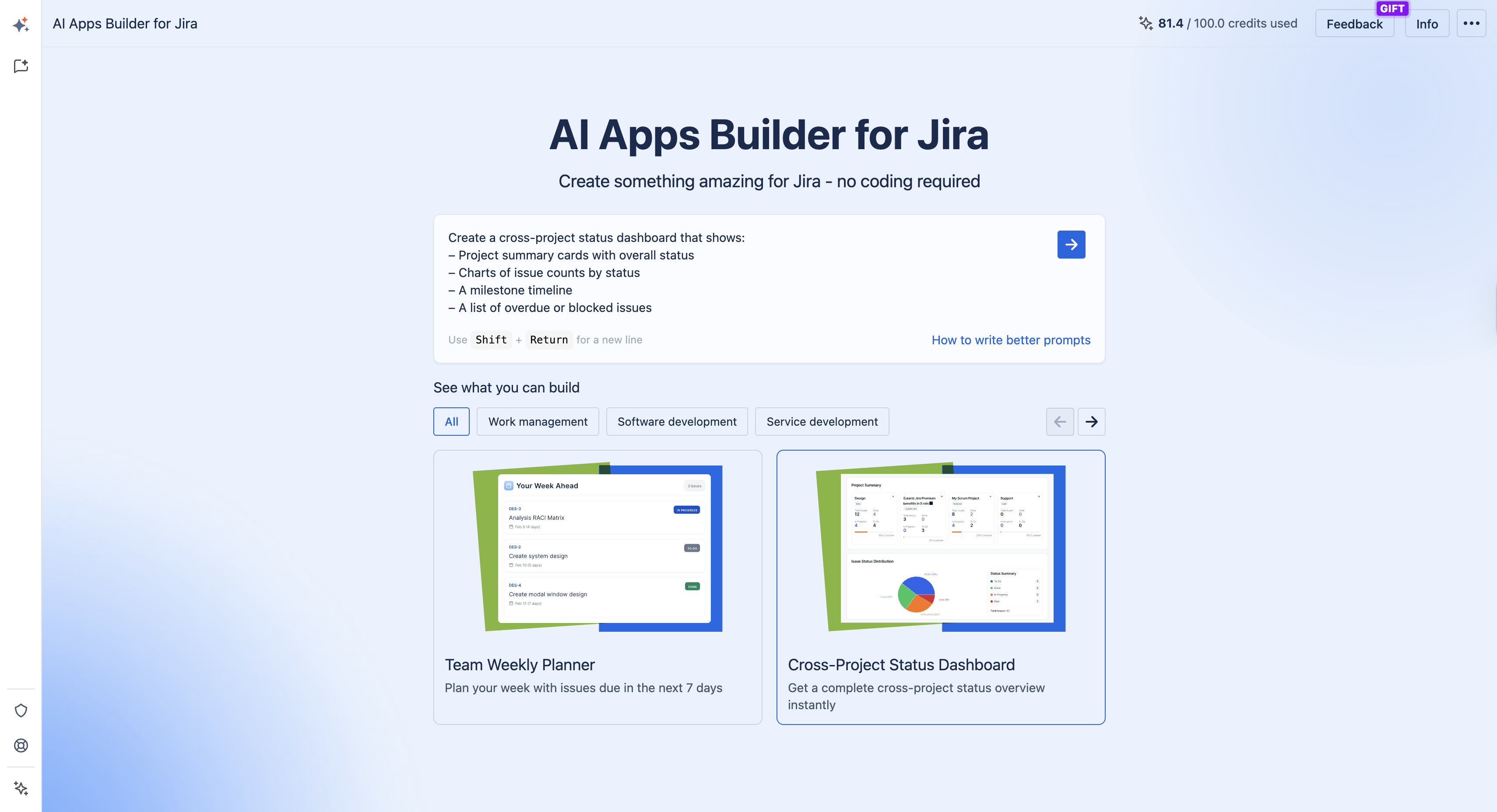1497x812 pixels.
Task: Click the 'Return' key hint
Action: pyautogui.click(x=548, y=340)
